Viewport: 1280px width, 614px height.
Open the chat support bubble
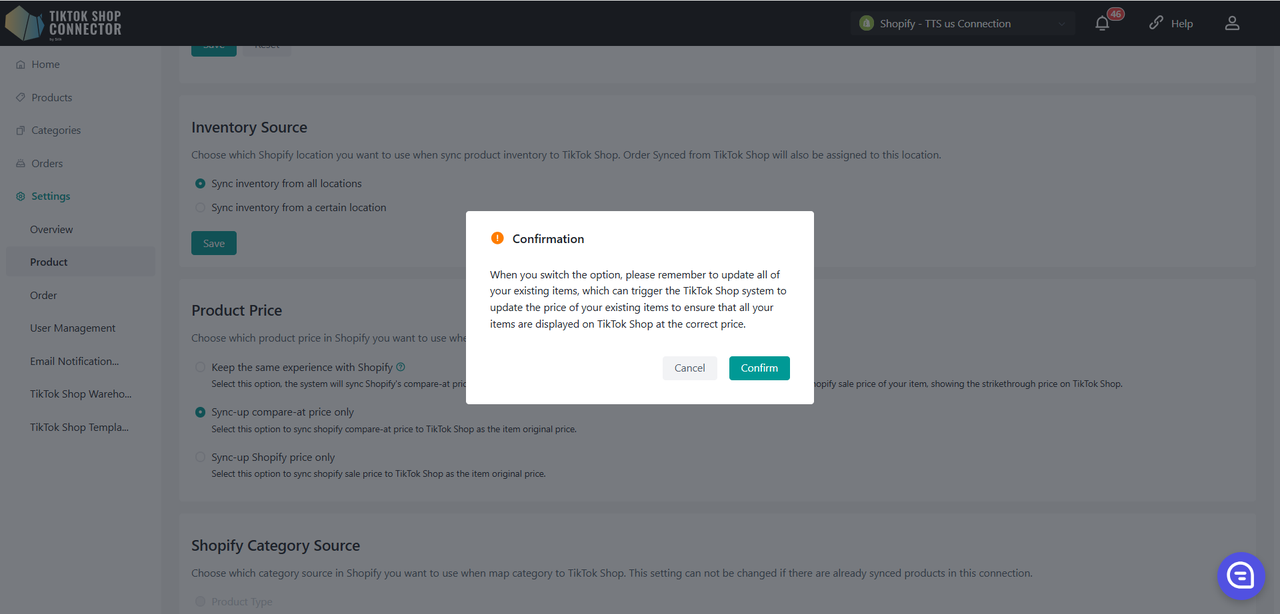(1241, 575)
